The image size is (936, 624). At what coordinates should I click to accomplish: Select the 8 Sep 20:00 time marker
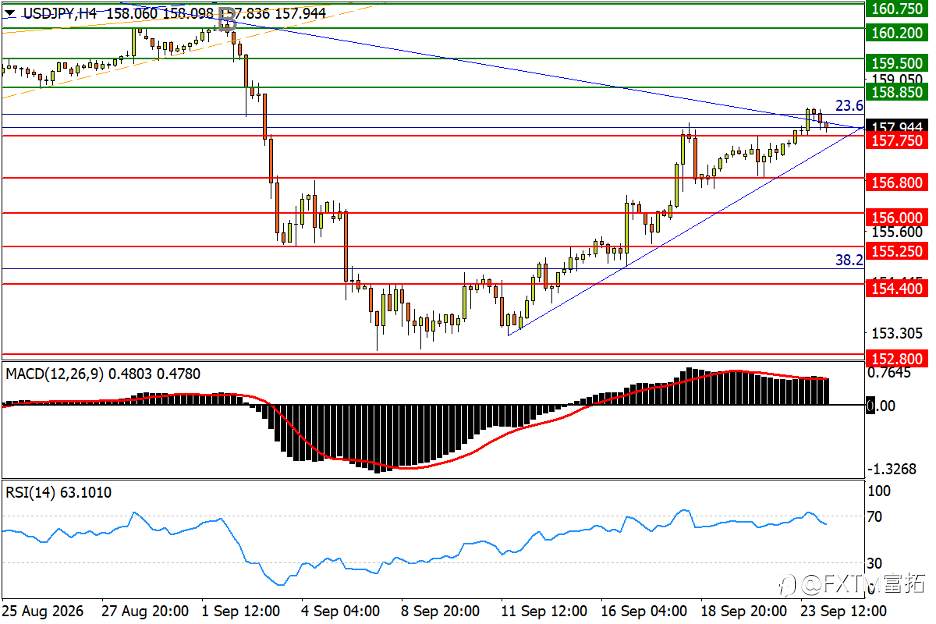click(440, 611)
